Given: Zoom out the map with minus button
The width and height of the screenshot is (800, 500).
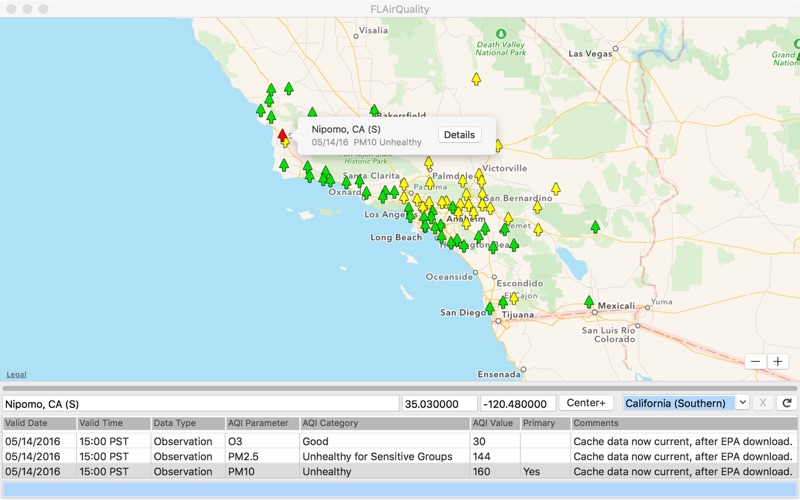Looking at the screenshot, I should coord(755,361).
